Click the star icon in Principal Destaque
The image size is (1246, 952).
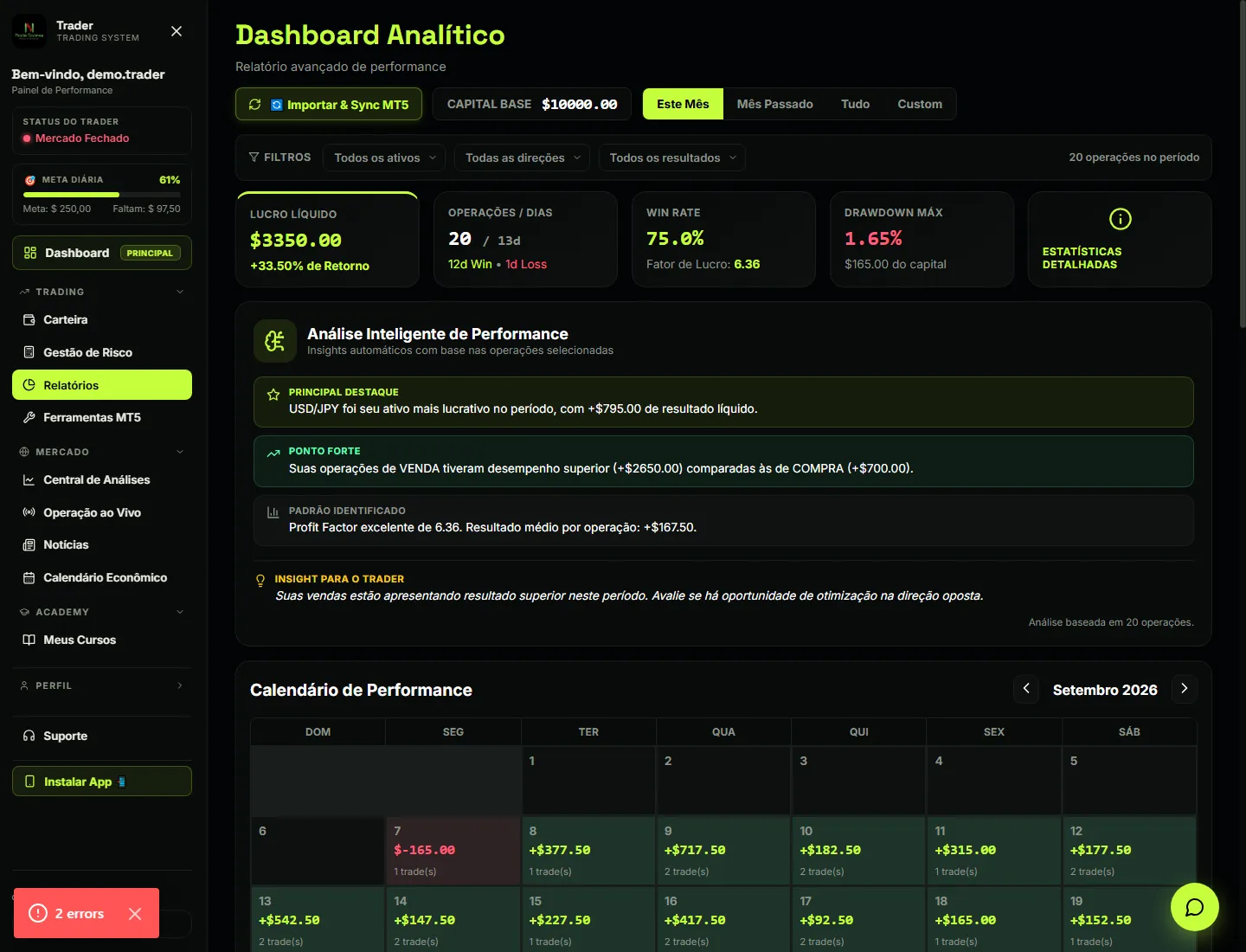pos(273,395)
